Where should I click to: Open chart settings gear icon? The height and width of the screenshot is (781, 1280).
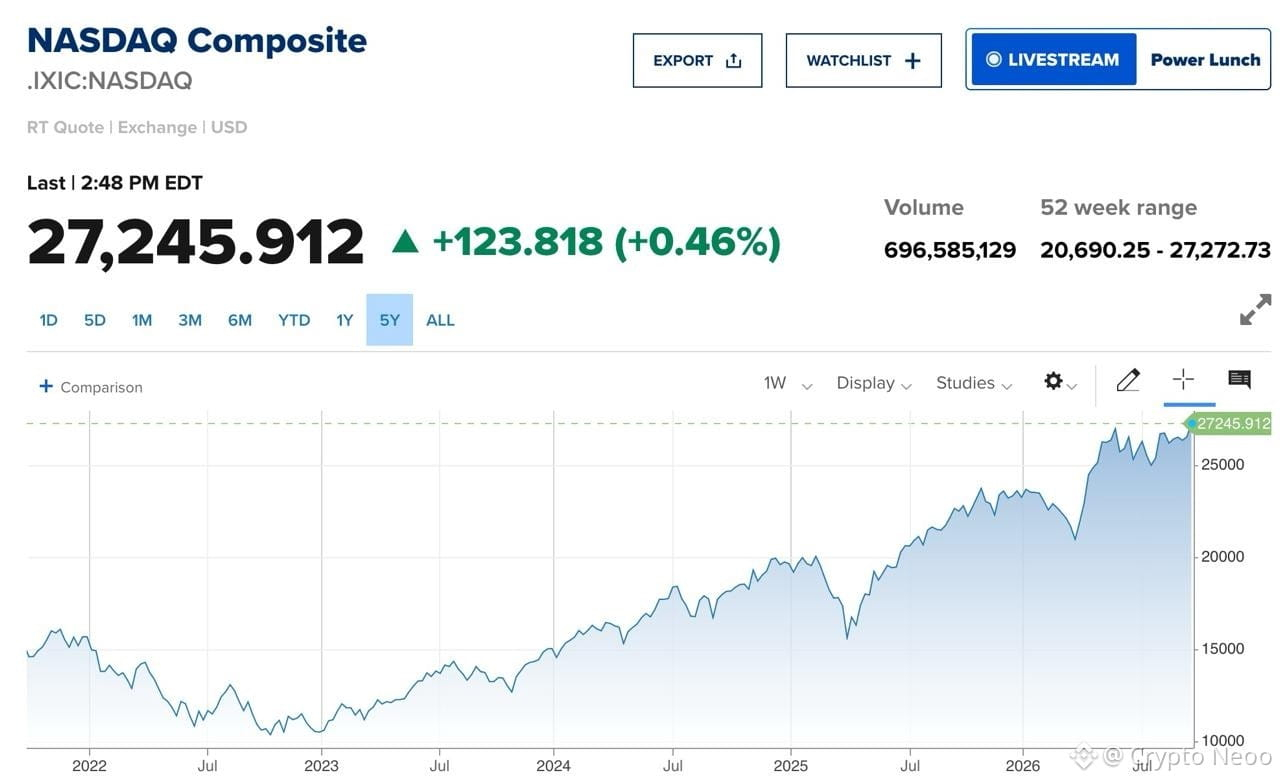(1053, 381)
